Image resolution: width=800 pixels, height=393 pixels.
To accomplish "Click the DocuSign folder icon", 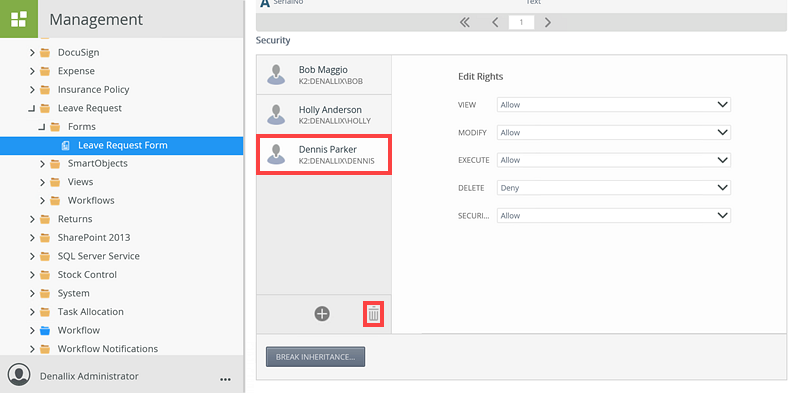I will pyautogui.click(x=45, y=53).
